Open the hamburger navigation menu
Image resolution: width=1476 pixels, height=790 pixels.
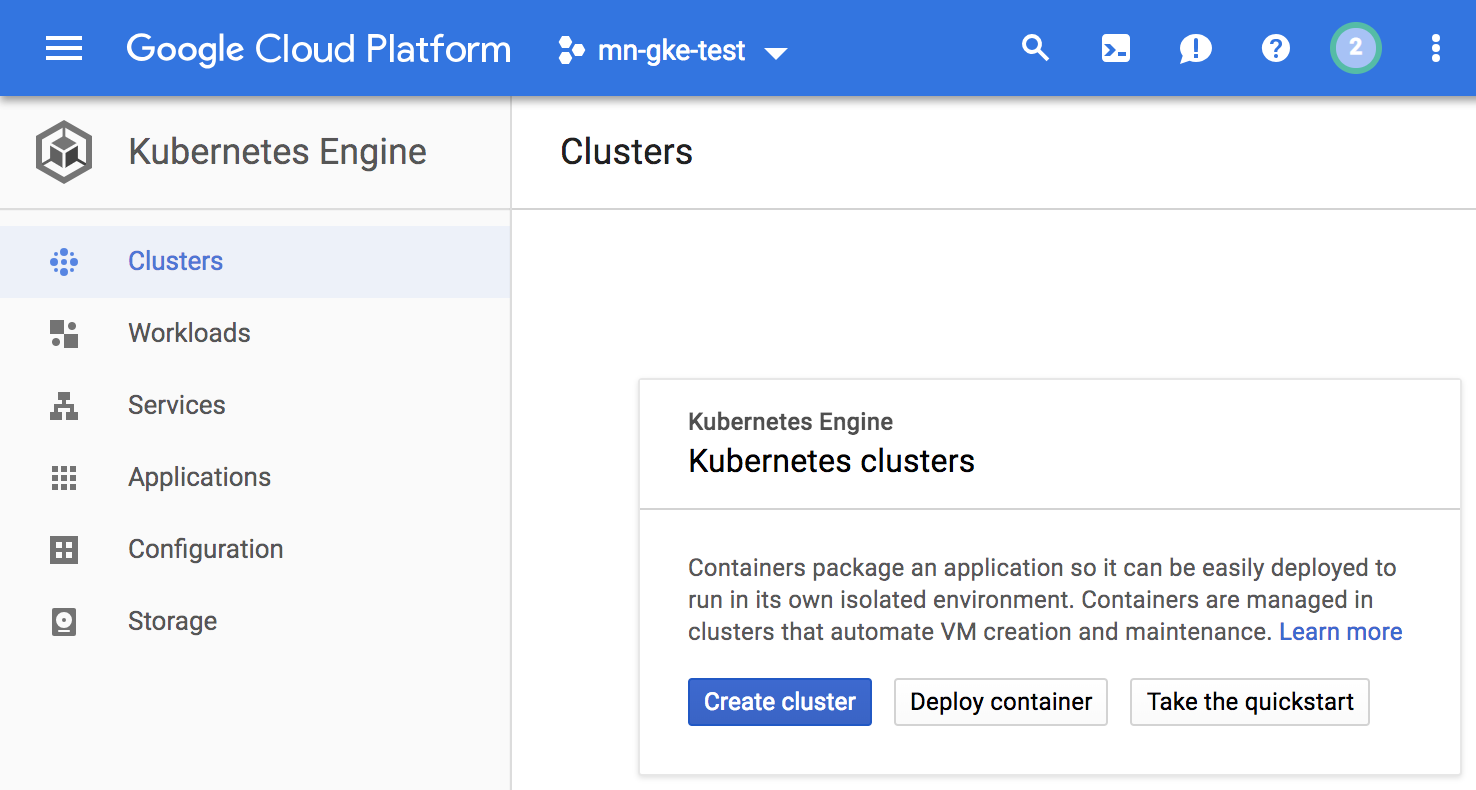point(64,48)
